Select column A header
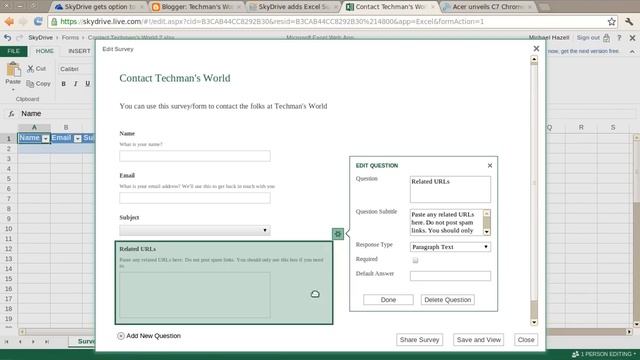640x360 pixels. tap(34, 127)
